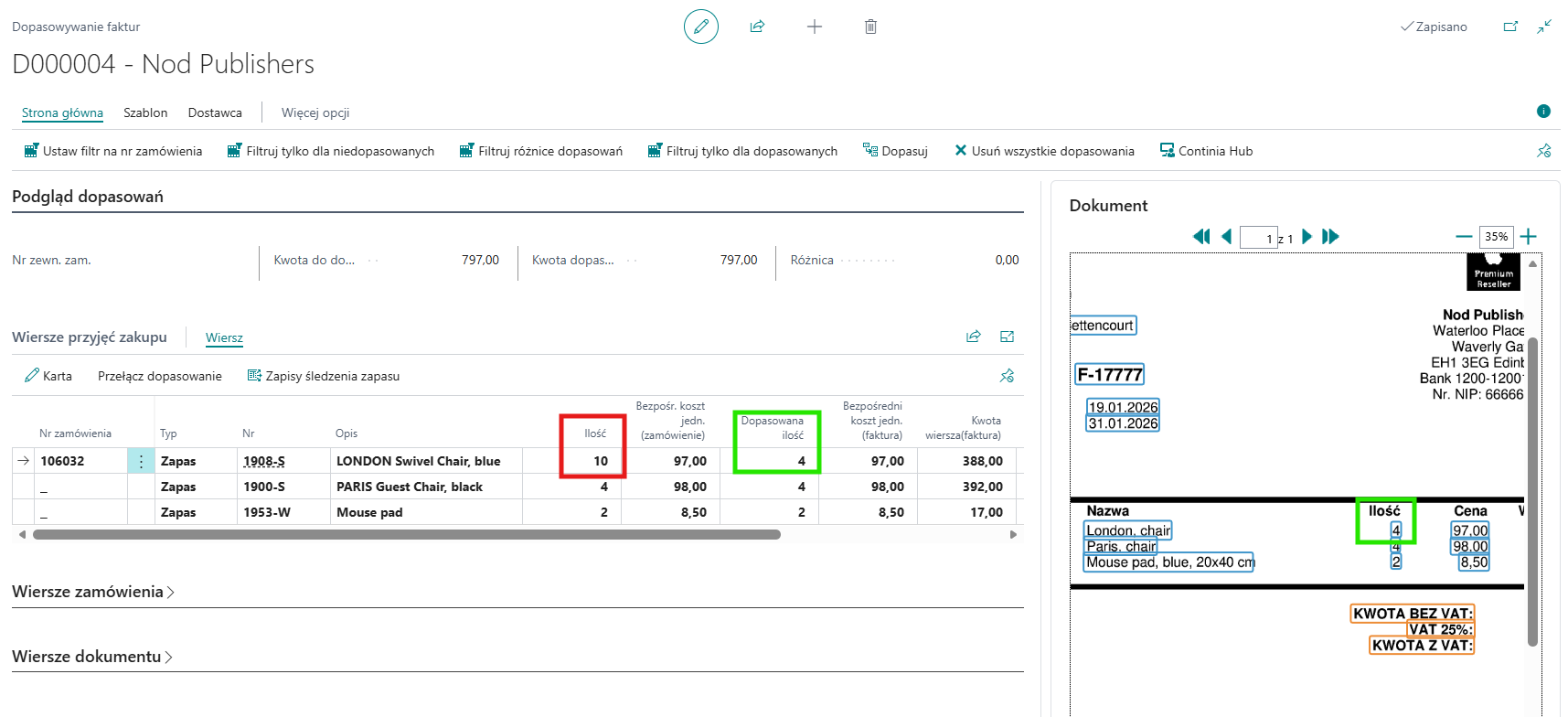This screenshot has width=1568, height=717.
Task: Zoom in the document with plus
Action: pos(1528,236)
